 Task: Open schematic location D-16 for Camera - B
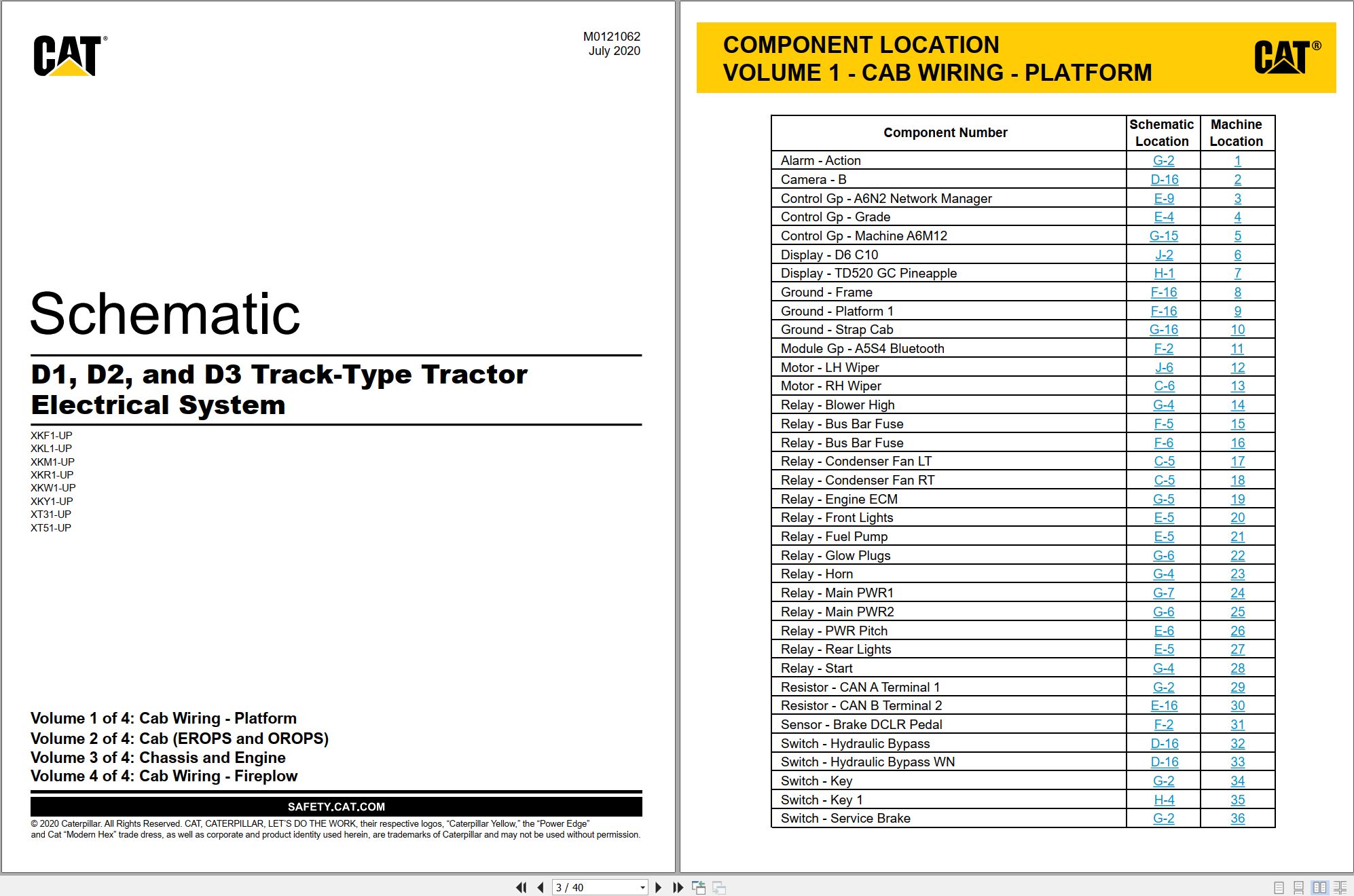(x=1164, y=180)
